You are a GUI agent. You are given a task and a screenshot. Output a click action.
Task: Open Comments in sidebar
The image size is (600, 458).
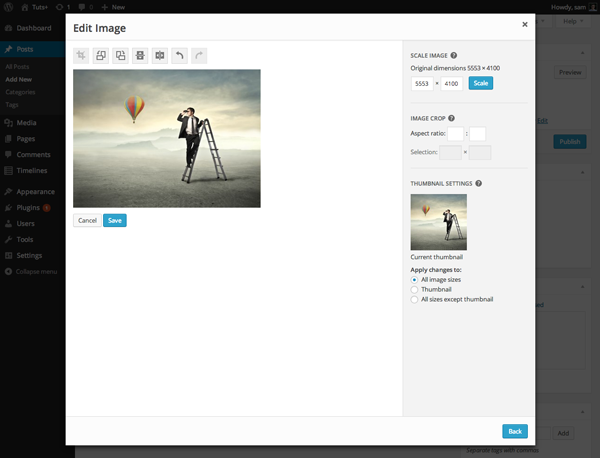pos(33,155)
